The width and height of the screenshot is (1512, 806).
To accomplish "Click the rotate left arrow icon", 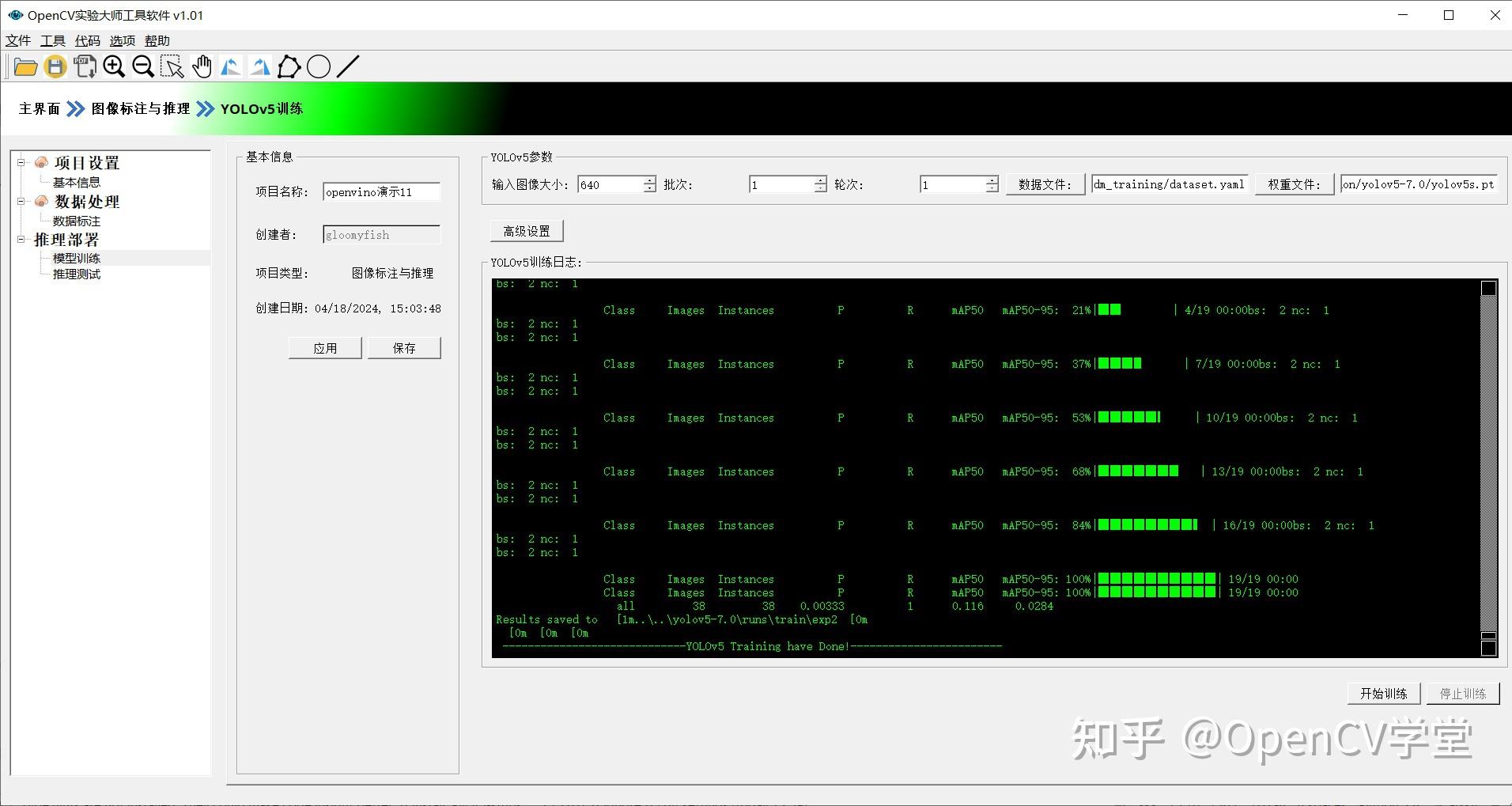I will point(230,66).
